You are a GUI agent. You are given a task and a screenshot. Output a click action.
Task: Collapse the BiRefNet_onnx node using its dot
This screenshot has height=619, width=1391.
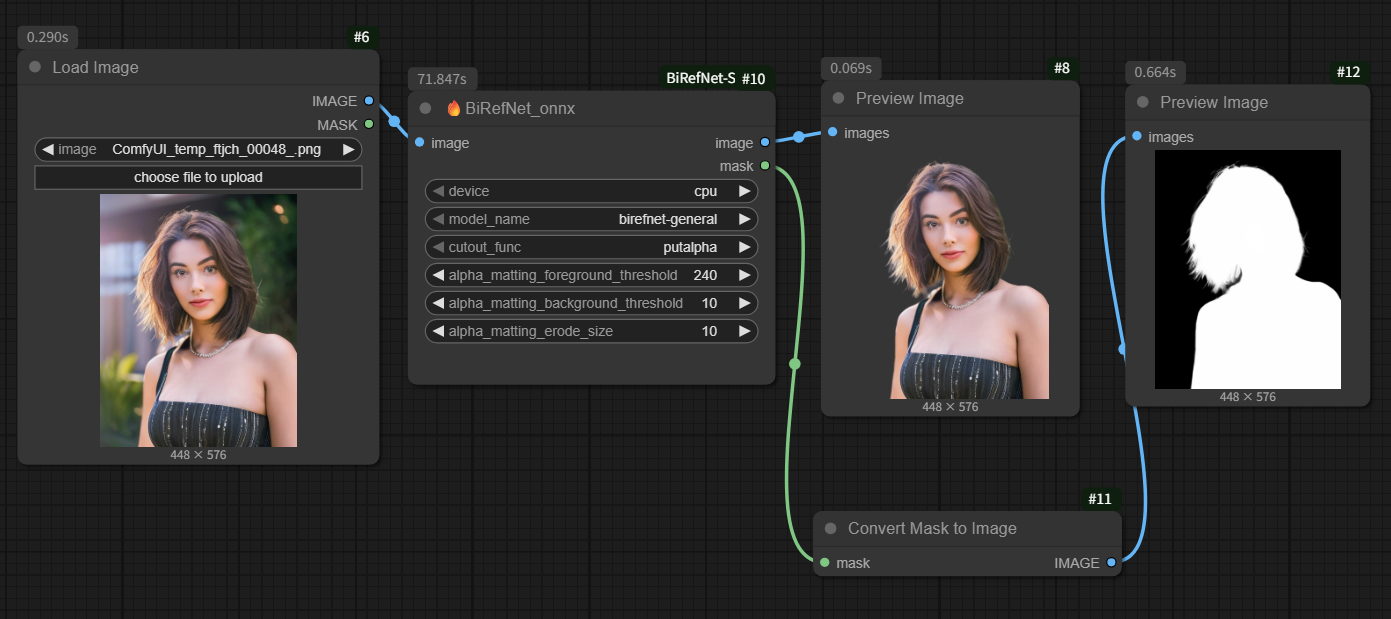point(425,109)
